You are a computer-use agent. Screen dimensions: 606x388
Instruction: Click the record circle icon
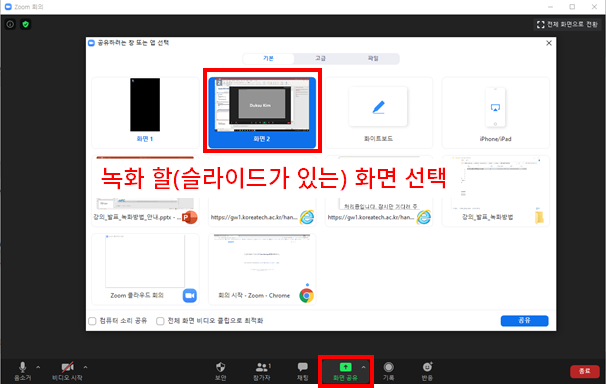(x=388, y=367)
